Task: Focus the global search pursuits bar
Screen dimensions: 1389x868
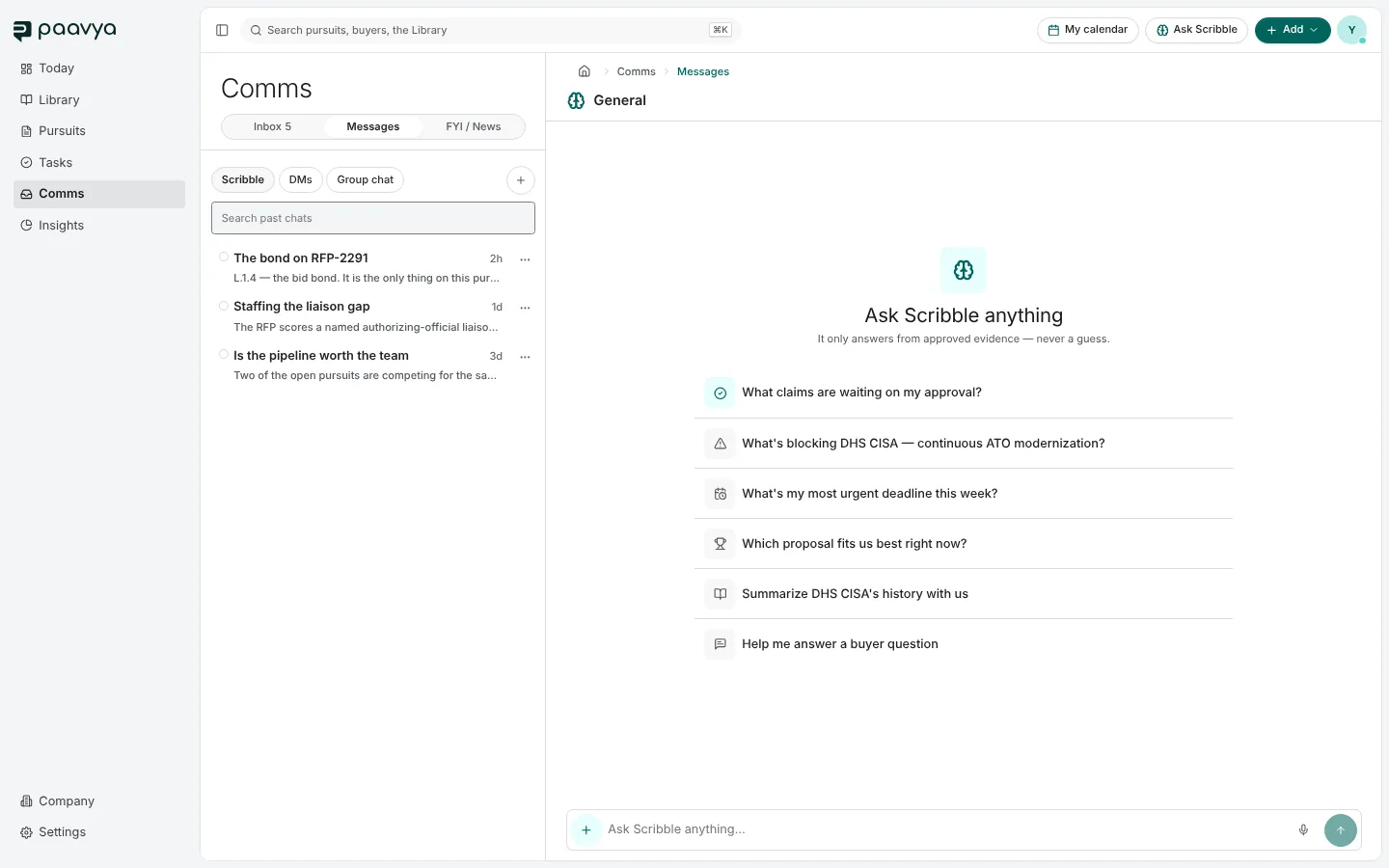Action: [491, 30]
